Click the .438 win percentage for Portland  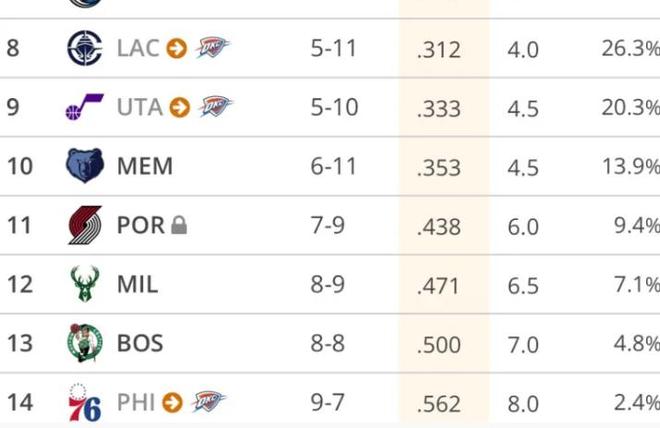click(439, 227)
